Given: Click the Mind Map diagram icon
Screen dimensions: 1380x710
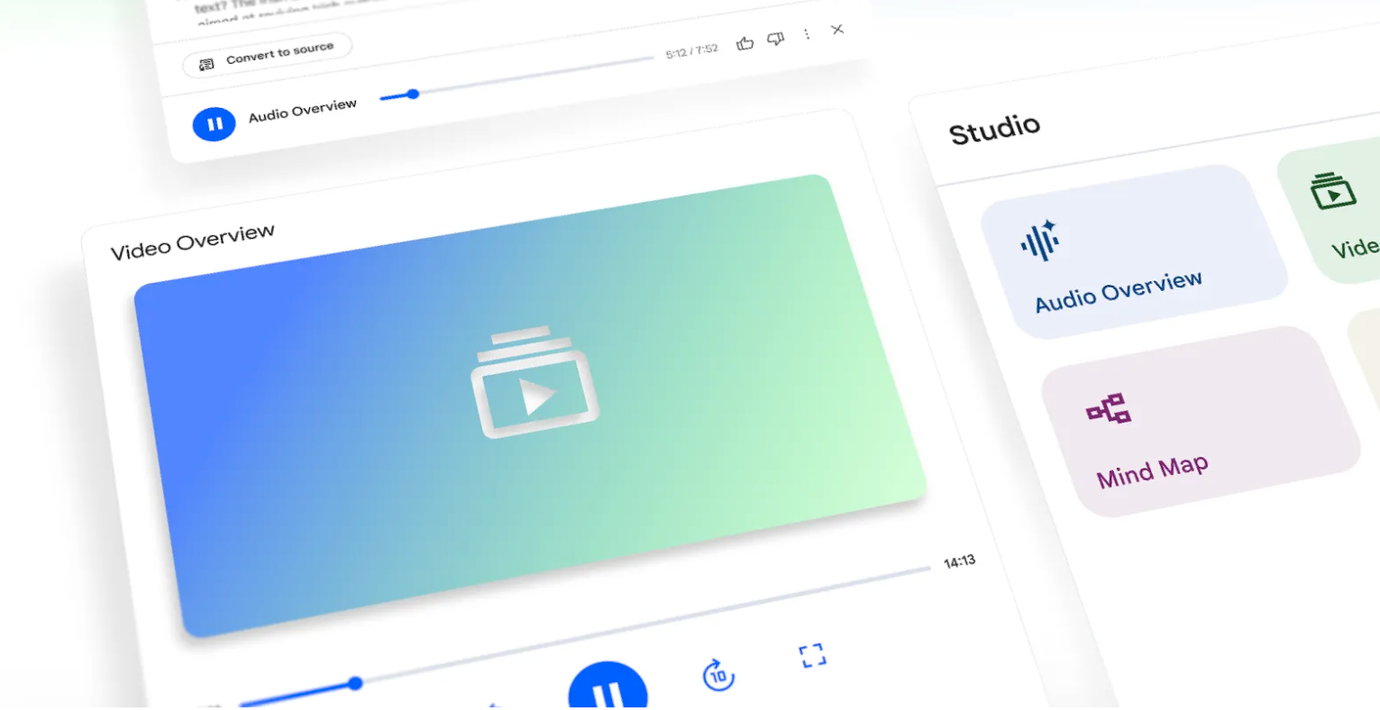Looking at the screenshot, I should 1108,409.
